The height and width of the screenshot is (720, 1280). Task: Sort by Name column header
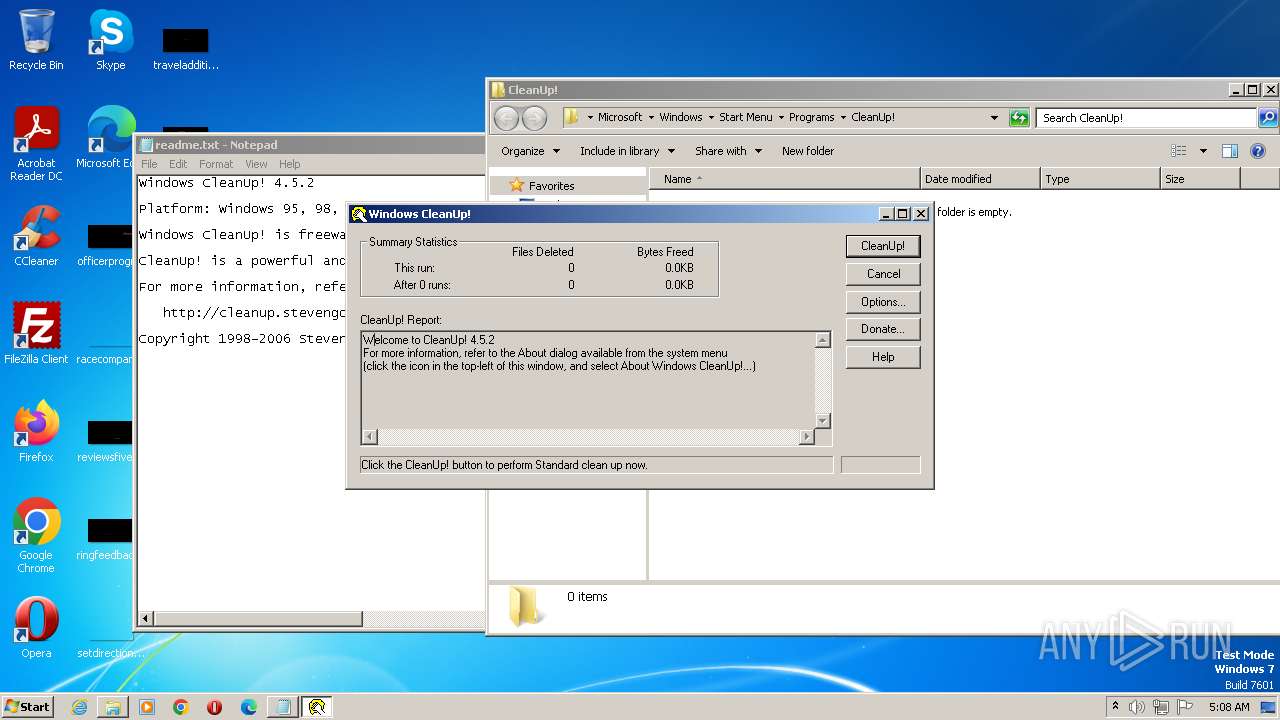[x=785, y=179]
